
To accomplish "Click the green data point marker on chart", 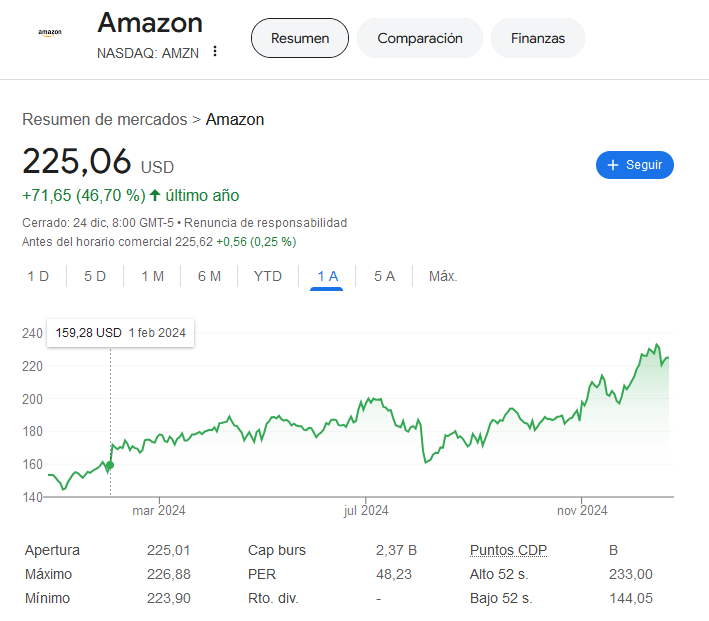I will [110, 465].
